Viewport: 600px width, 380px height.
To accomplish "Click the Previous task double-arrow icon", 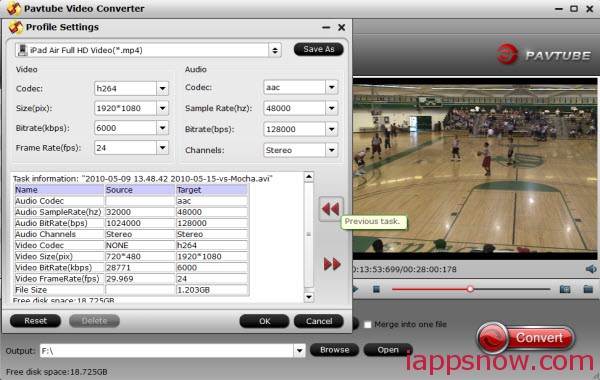I will coord(331,209).
